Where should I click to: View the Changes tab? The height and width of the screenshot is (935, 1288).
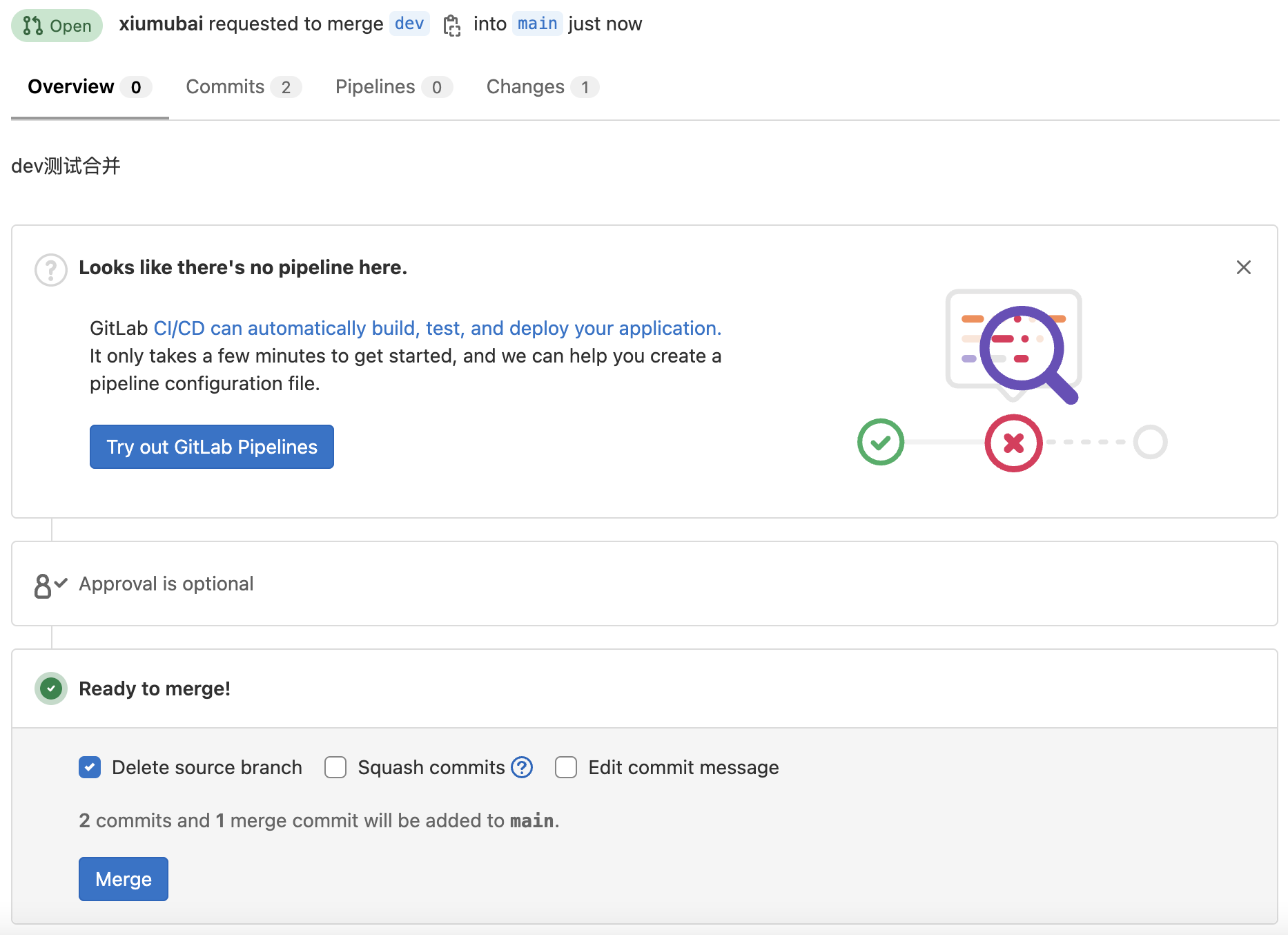542,87
